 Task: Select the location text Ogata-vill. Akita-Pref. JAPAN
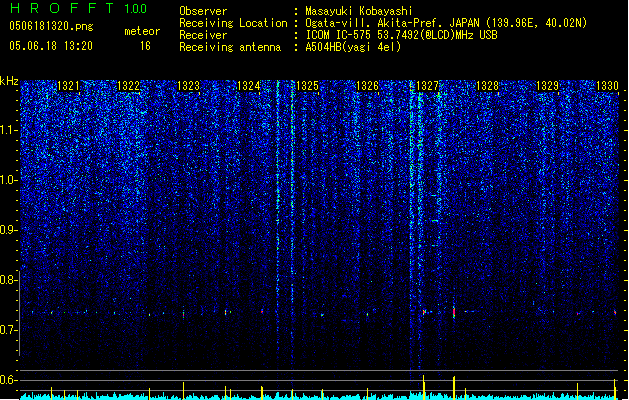(392, 23)
